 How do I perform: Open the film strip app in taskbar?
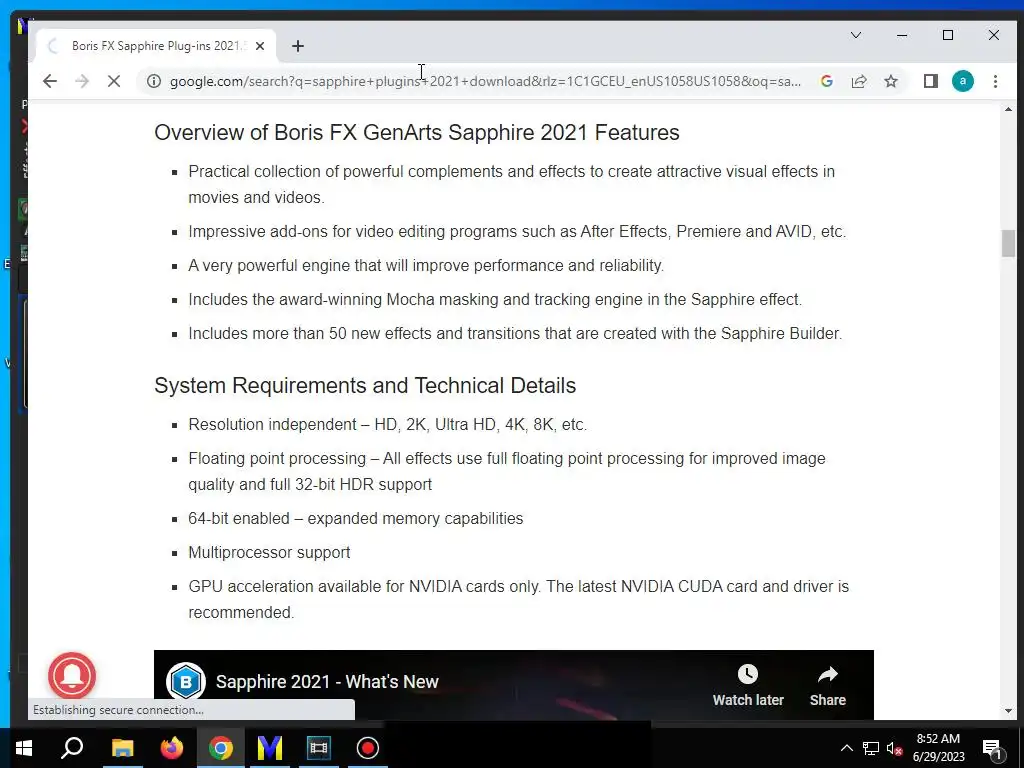coord(319,748)
